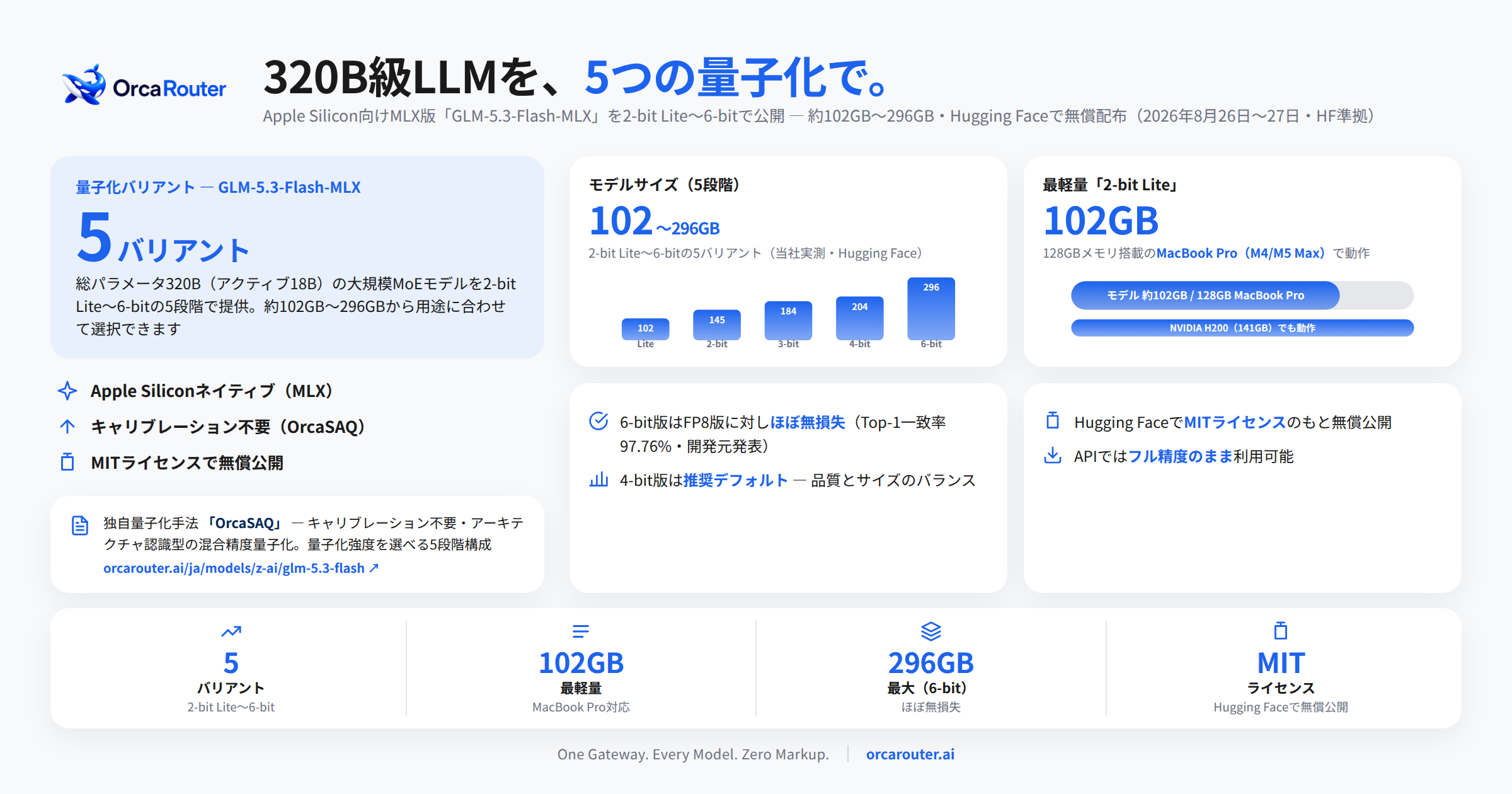
Task: Click the clipboard icon above the MIT ライセンス stat
Action: (x=1281, y=630)
